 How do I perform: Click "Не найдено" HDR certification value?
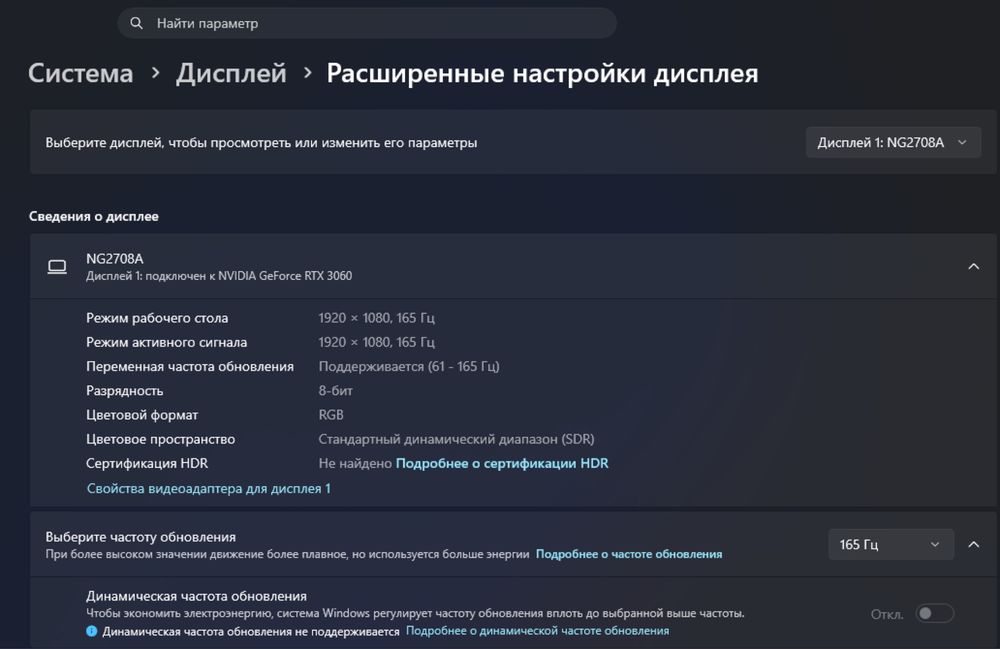click(x=355, y=463)
